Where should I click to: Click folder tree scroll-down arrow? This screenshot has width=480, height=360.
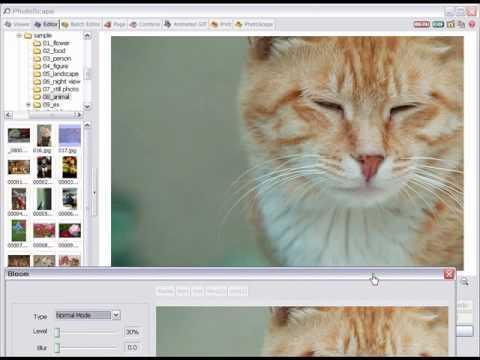click(x=87, y=107)
